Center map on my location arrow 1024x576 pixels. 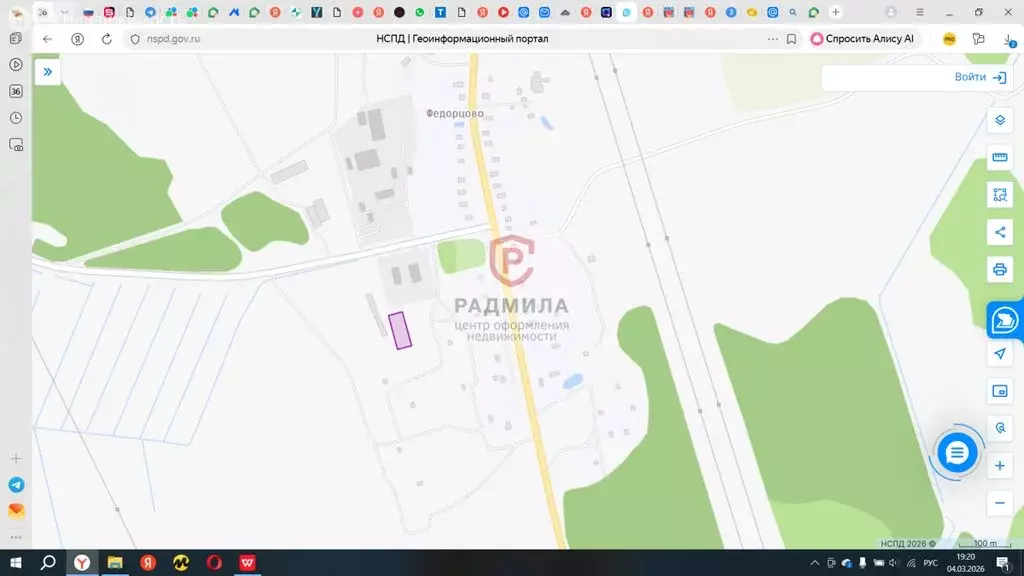pyautogui.click(x=999, y=354)
